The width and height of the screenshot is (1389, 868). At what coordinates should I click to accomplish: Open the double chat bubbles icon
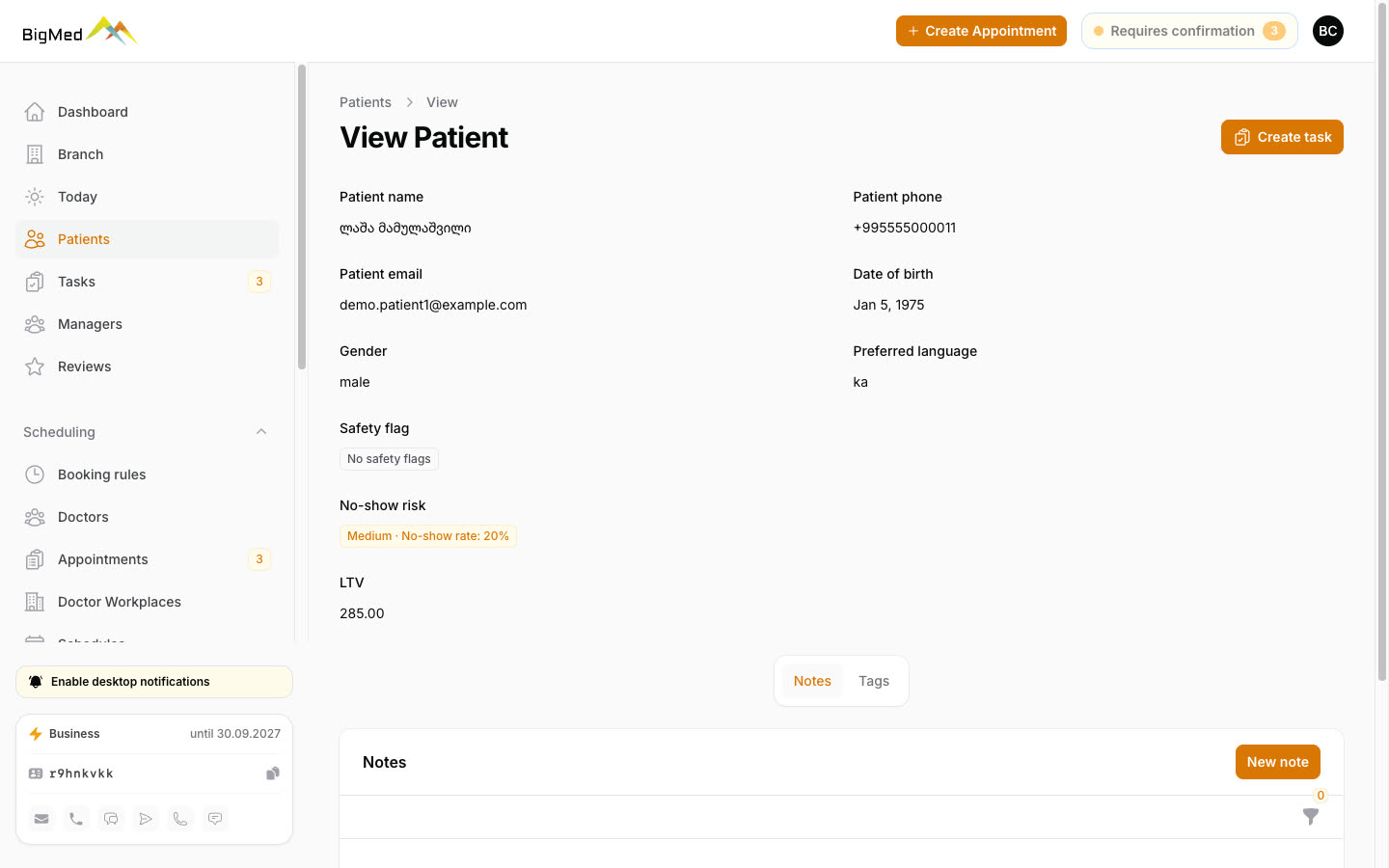[x=111, y=819]
